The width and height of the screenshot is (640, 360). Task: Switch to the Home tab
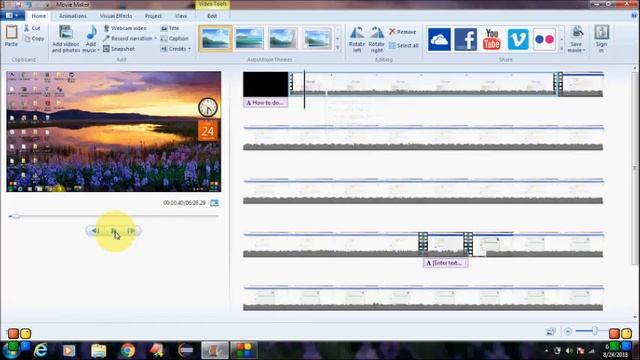39,16
